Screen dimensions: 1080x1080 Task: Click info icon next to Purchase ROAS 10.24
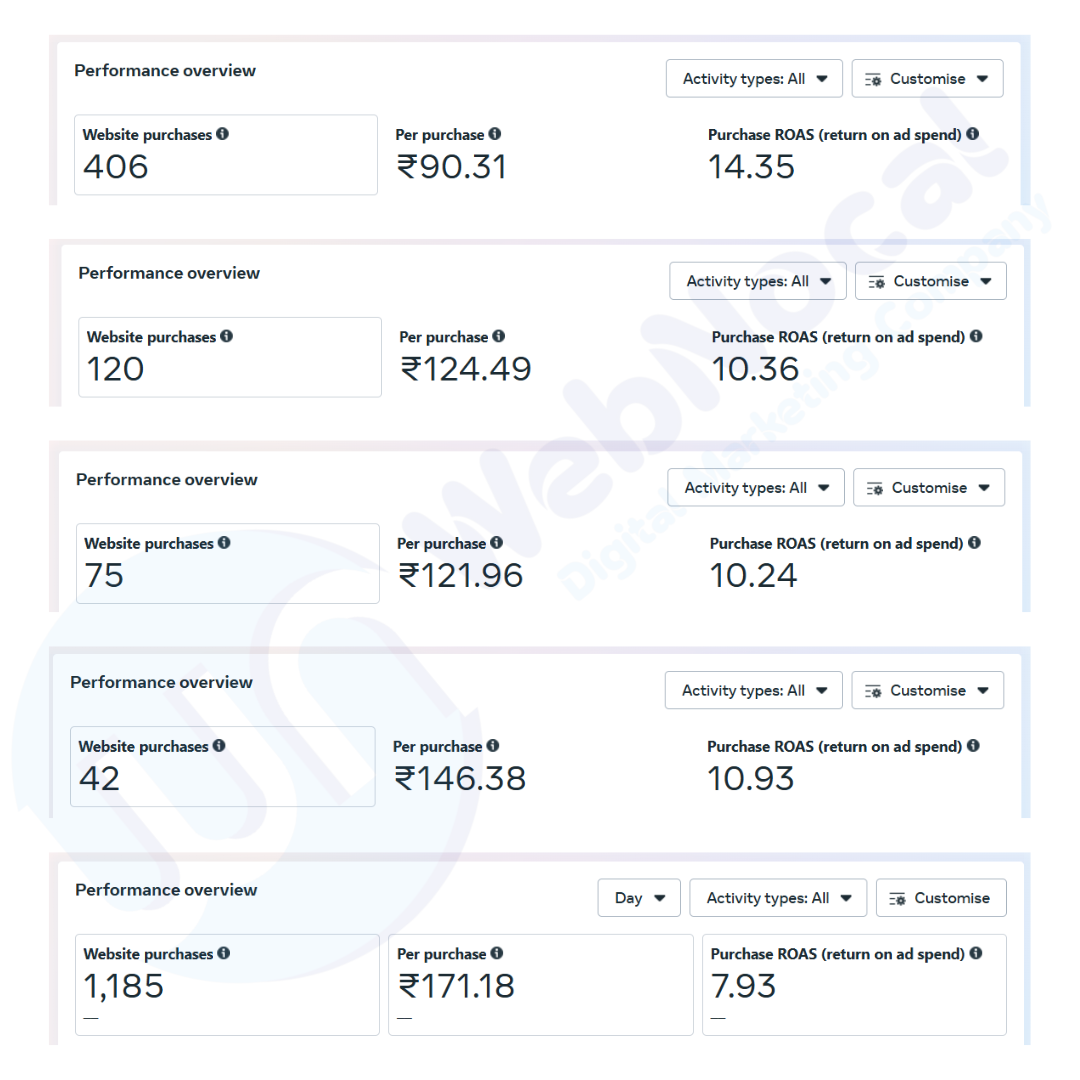click(975, 543)
